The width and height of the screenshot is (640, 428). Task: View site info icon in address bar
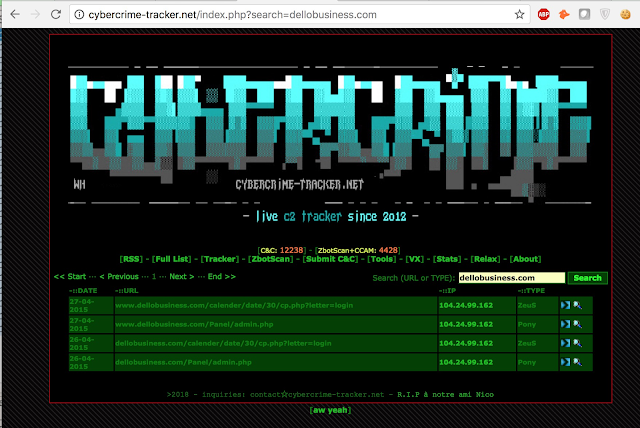(x=79, y=15)
